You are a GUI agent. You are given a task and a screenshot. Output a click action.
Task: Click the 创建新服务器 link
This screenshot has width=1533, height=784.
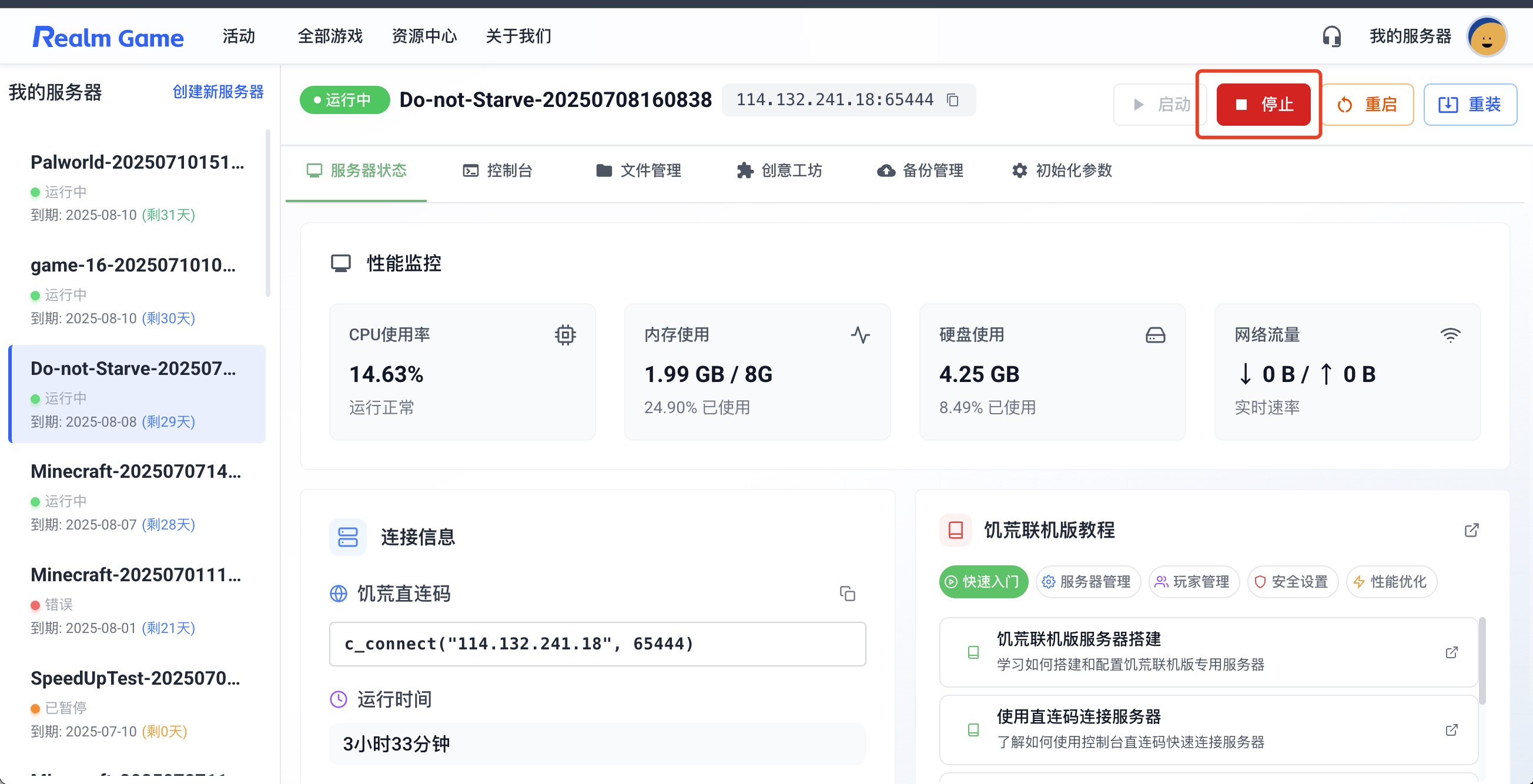tap(218, 92)
